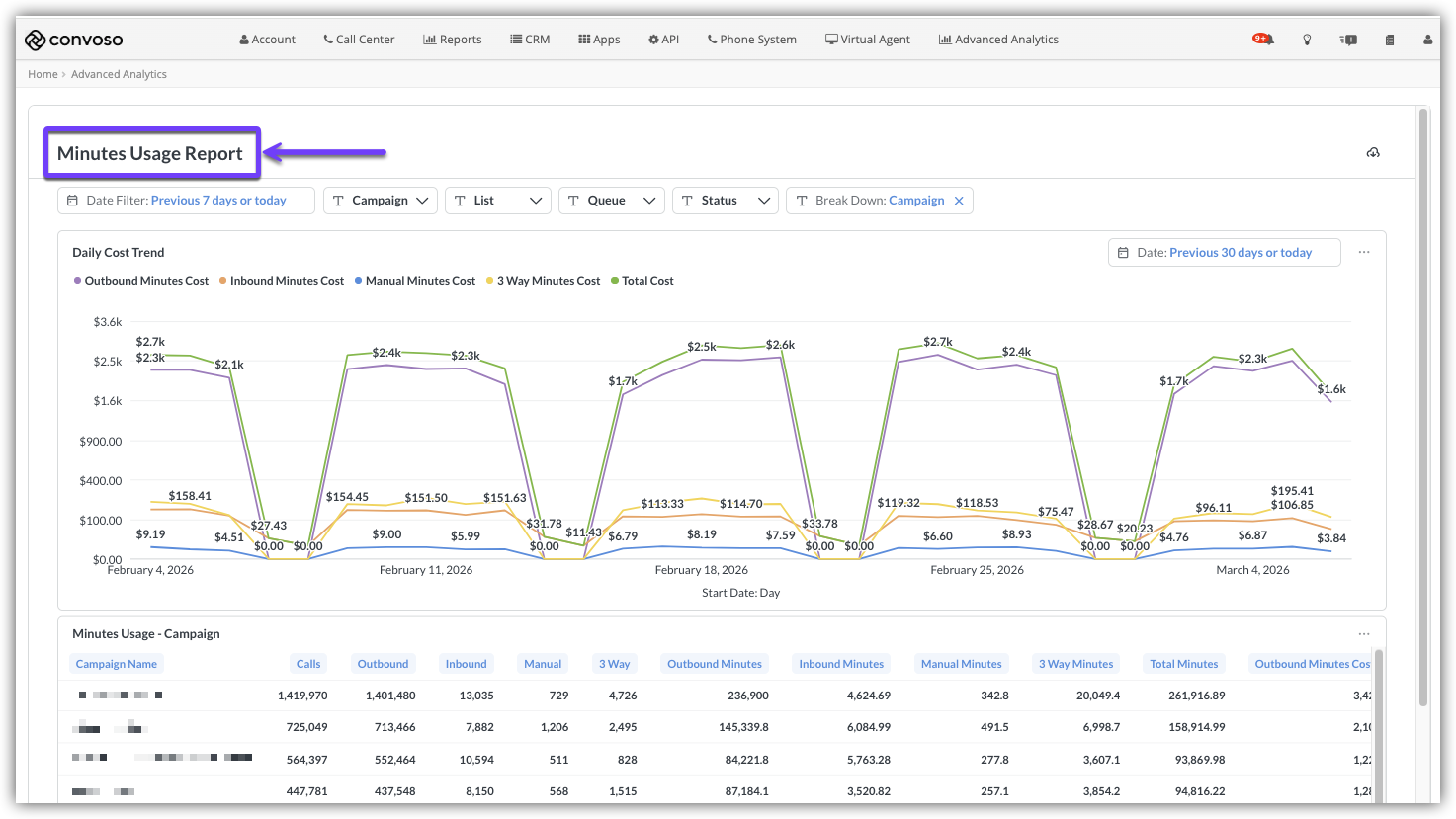Open Daily Cost Trend three-dot menu
The image size is (1456, 819).
(x=1364, y=252)
